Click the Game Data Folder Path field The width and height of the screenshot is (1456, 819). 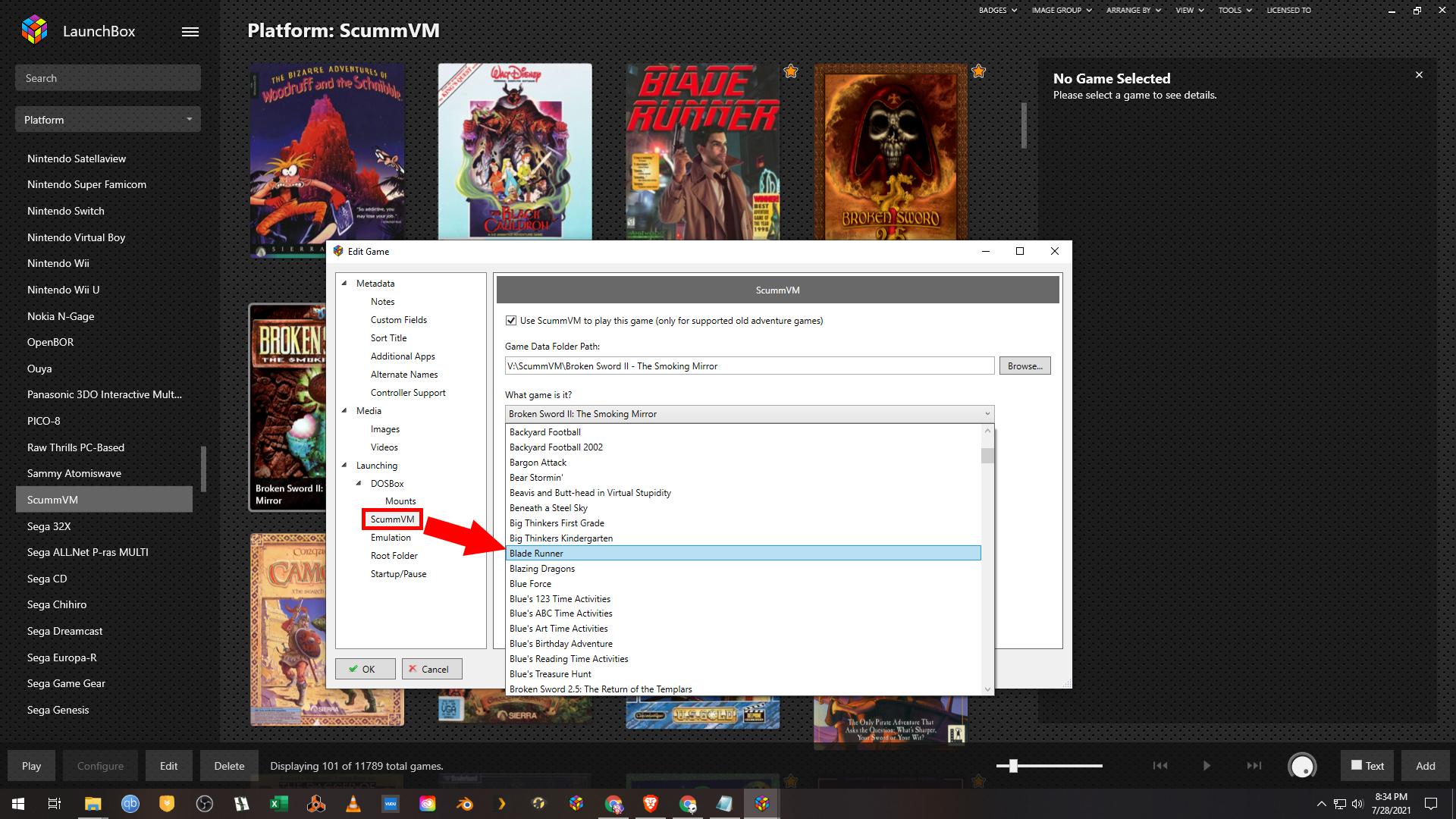(x=749, y=366)
